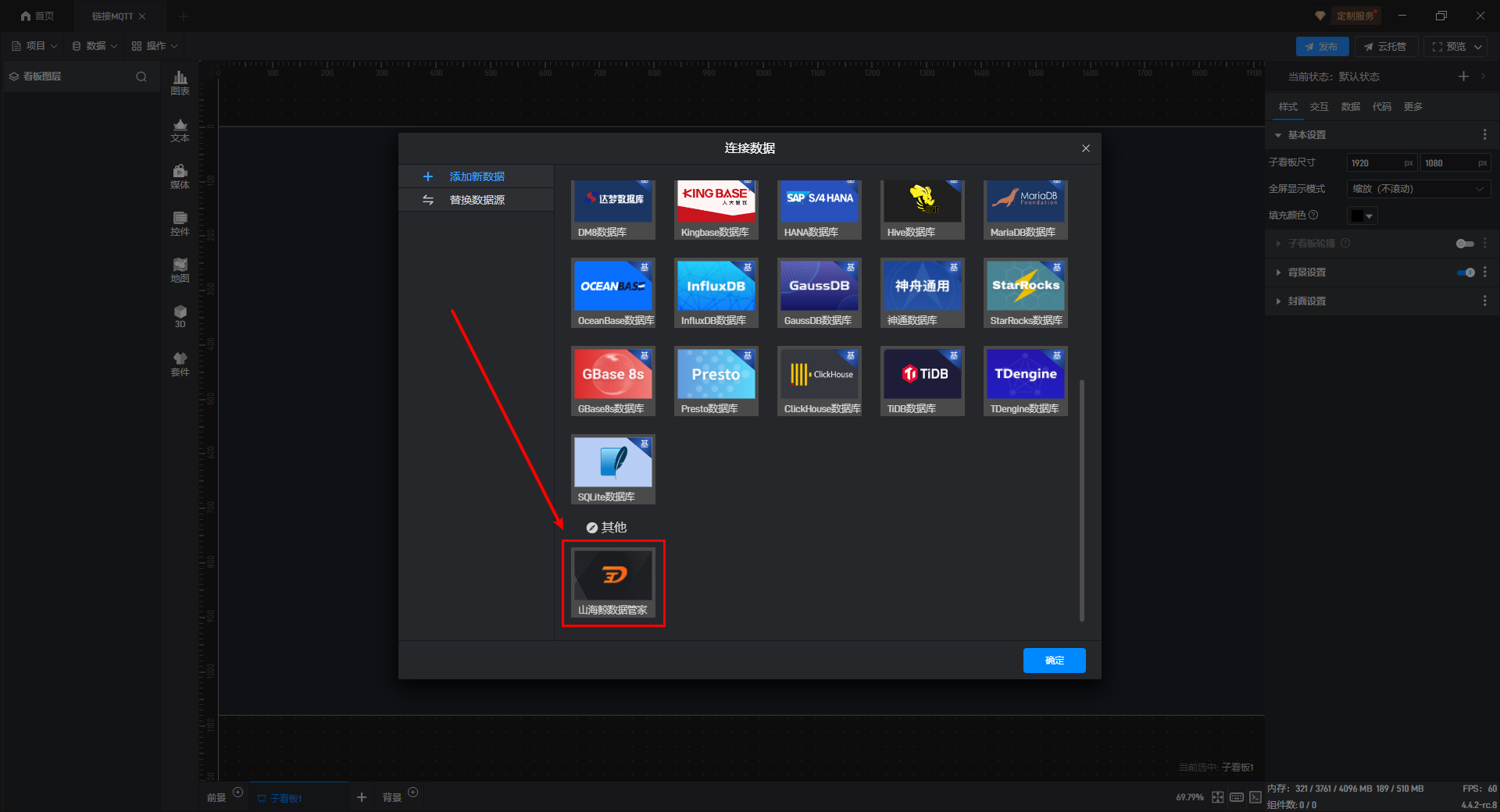This screenshot has width=1500, height=812.
Task: Go to the 首页 home tab
Action: [x=37, y=16]
